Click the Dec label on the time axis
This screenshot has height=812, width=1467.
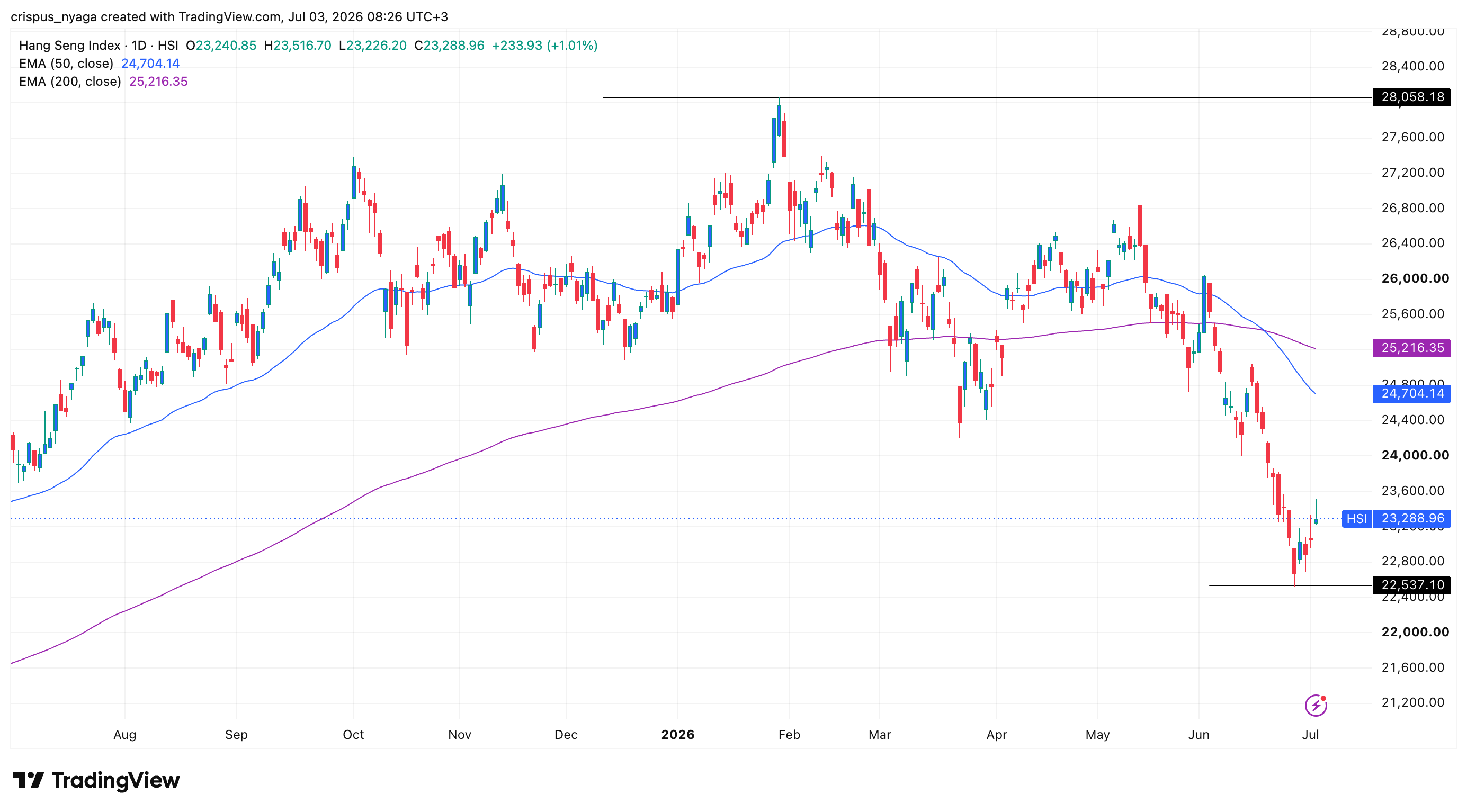point(566,735)
